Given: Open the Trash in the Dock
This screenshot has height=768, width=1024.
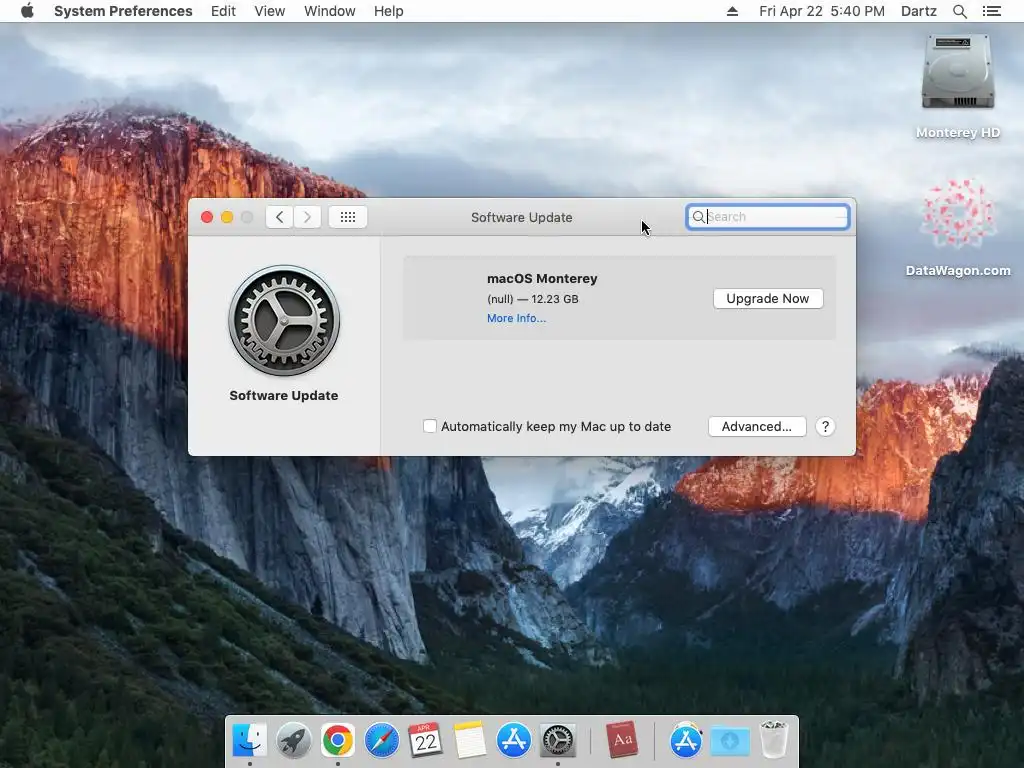Looking at the screenshot, I should [x=774, y=740].
